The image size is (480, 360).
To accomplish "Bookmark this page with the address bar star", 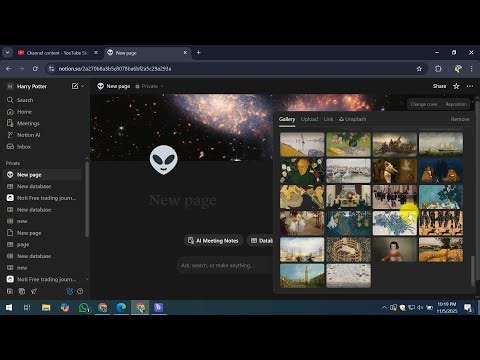I will coord(419,69).
